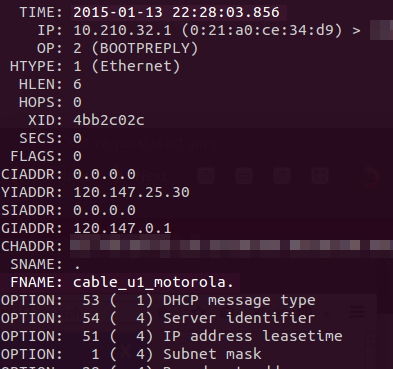Viewport: 393px width, 369px height.
Task: Click the IP address leasetime option line
Action: [x=172, y=336]
